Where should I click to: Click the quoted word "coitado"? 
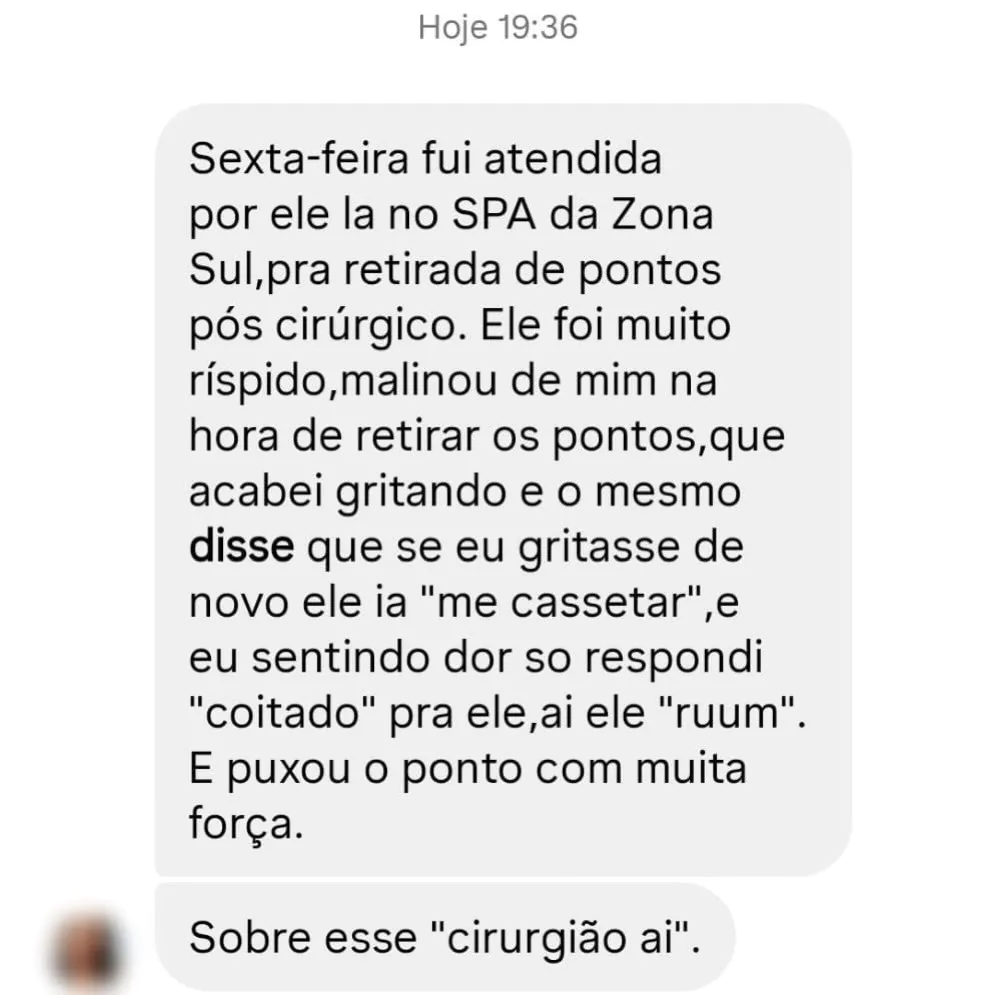pos(282,713)
